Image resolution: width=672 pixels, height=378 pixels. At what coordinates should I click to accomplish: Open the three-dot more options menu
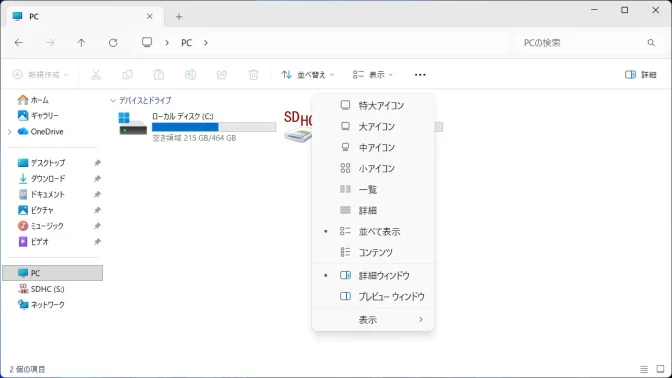[420, 75]
